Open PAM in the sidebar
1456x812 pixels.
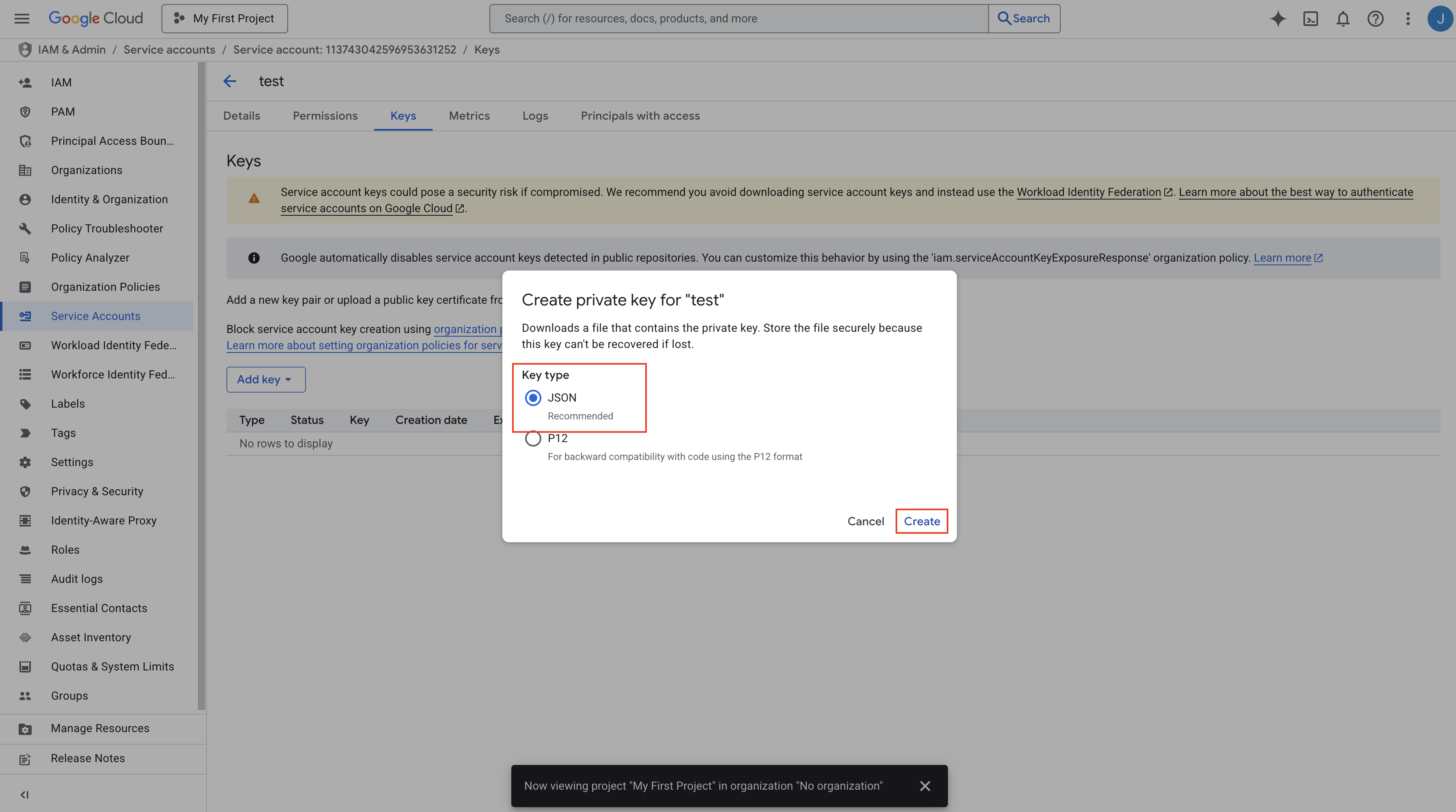(97, 112)
